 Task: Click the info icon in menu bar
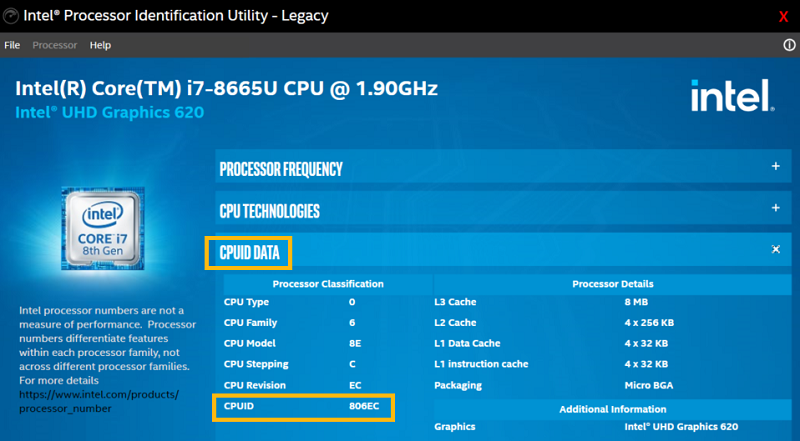pos(790,45)
